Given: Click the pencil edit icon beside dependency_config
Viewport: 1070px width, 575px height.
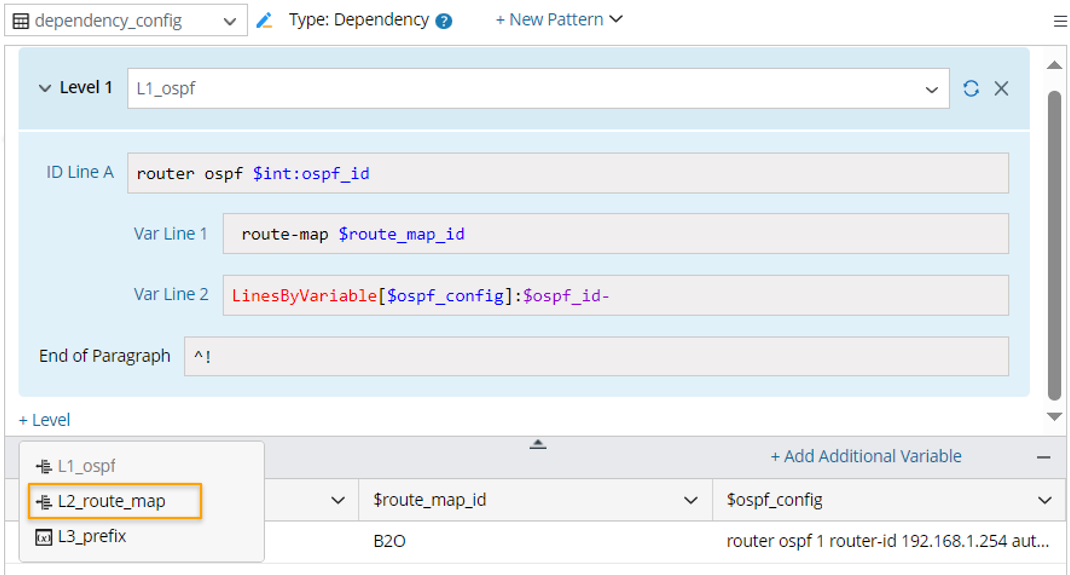Looking at the screenshot, I should click(x=264, y=20).
